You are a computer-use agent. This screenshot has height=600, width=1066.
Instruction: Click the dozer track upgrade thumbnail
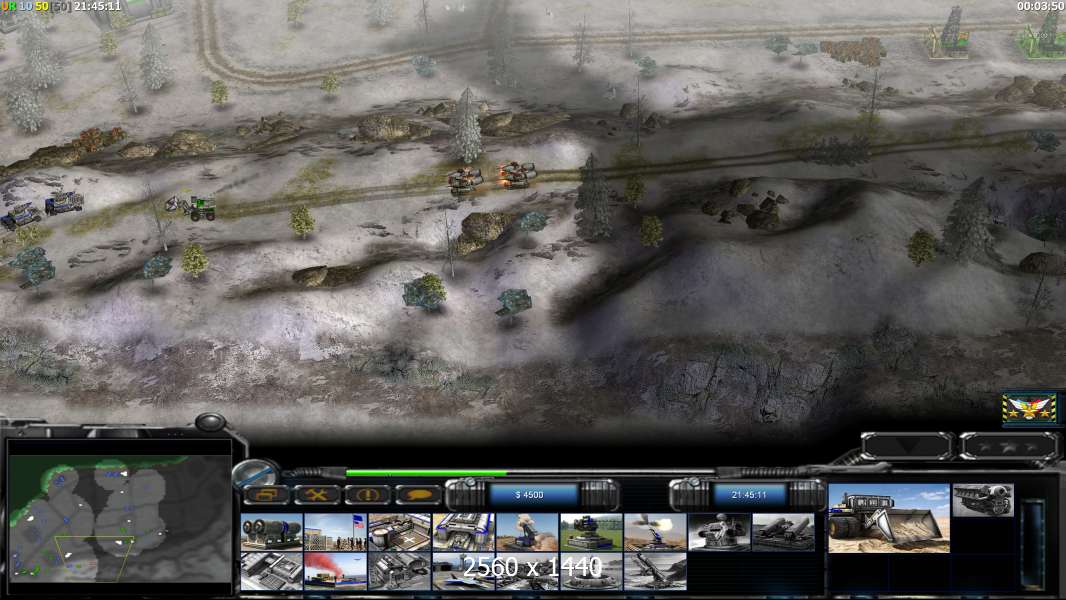click(x=983, y=500)
